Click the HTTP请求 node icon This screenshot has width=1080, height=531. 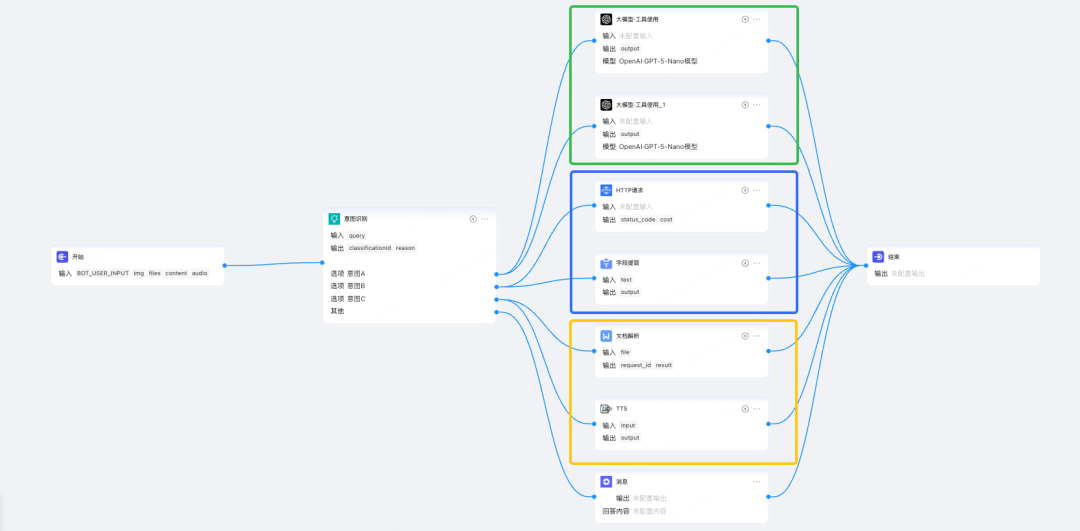pyautogui.click(x=606, y=190)
